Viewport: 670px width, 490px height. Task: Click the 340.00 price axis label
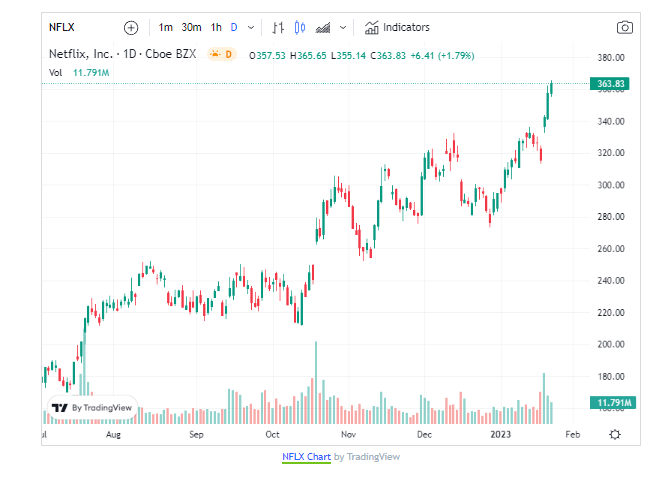pos(611,121)
